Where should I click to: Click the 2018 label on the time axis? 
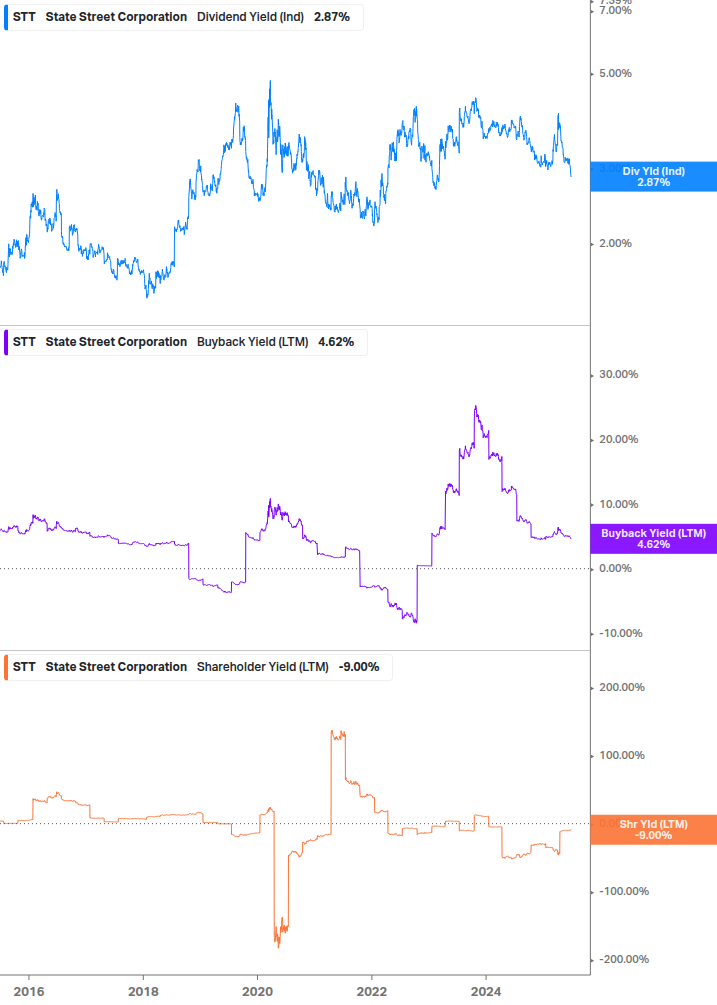point(143,992)
